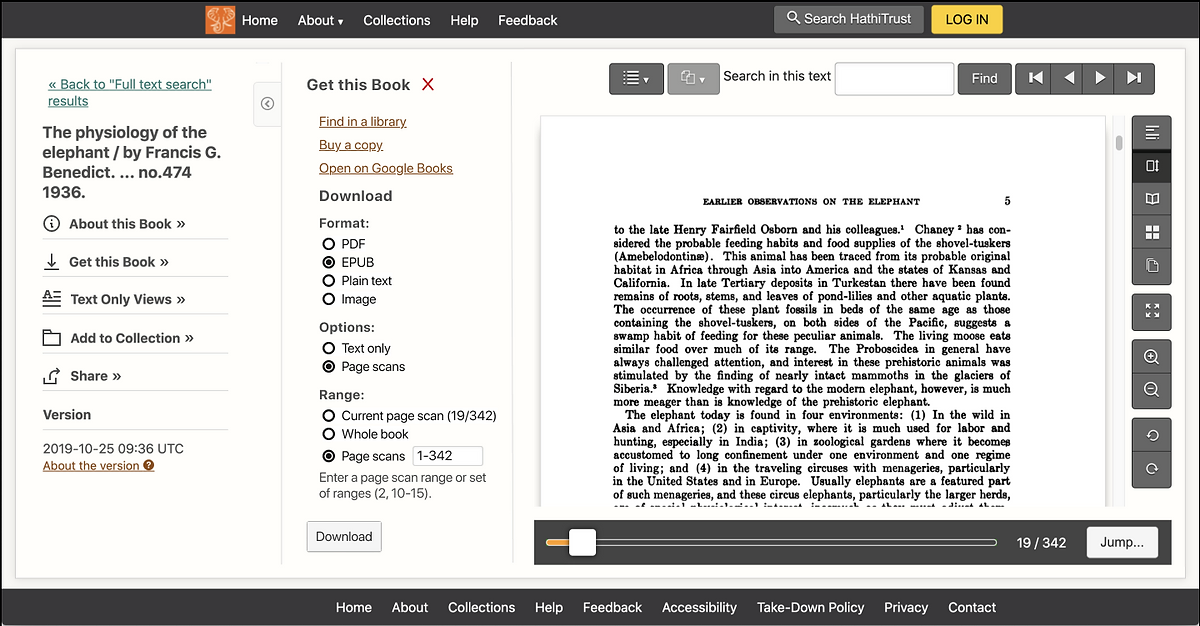Jump to the last page of the book
Screen dimensions: 1200x626
coord(1134,78)
